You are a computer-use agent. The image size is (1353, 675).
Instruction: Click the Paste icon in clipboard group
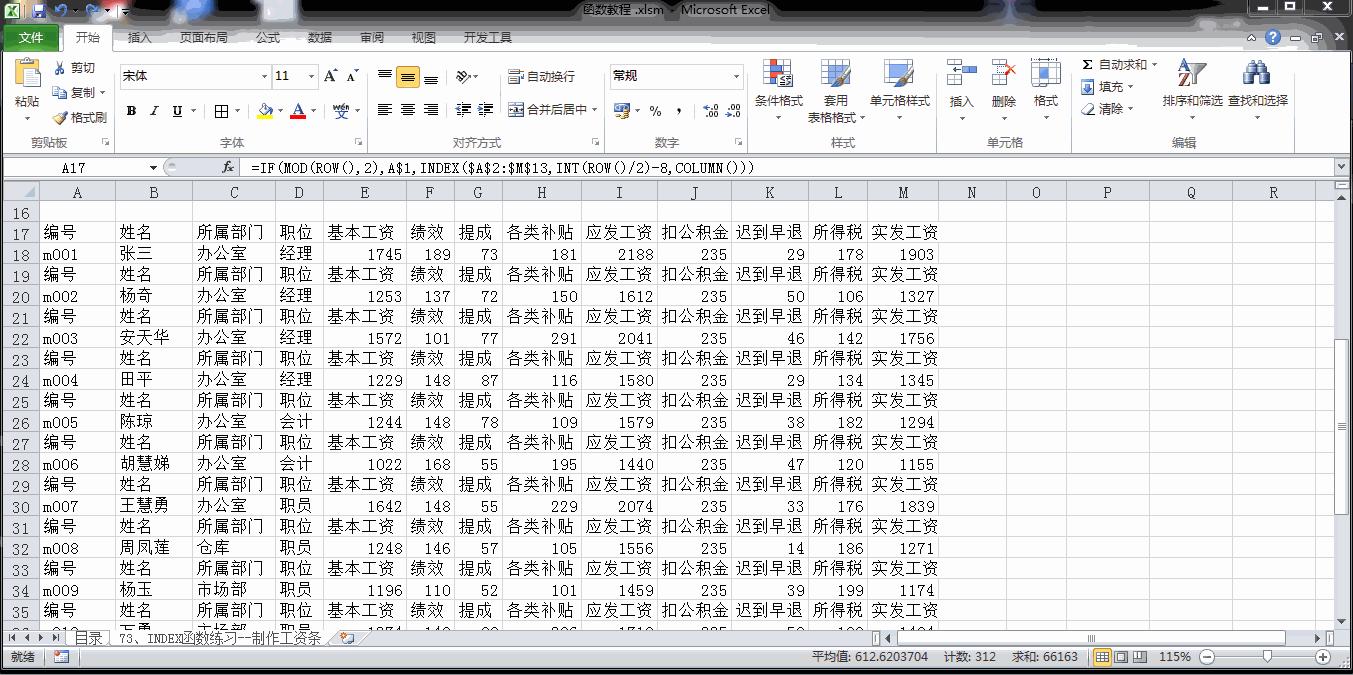tap(27, 75)
